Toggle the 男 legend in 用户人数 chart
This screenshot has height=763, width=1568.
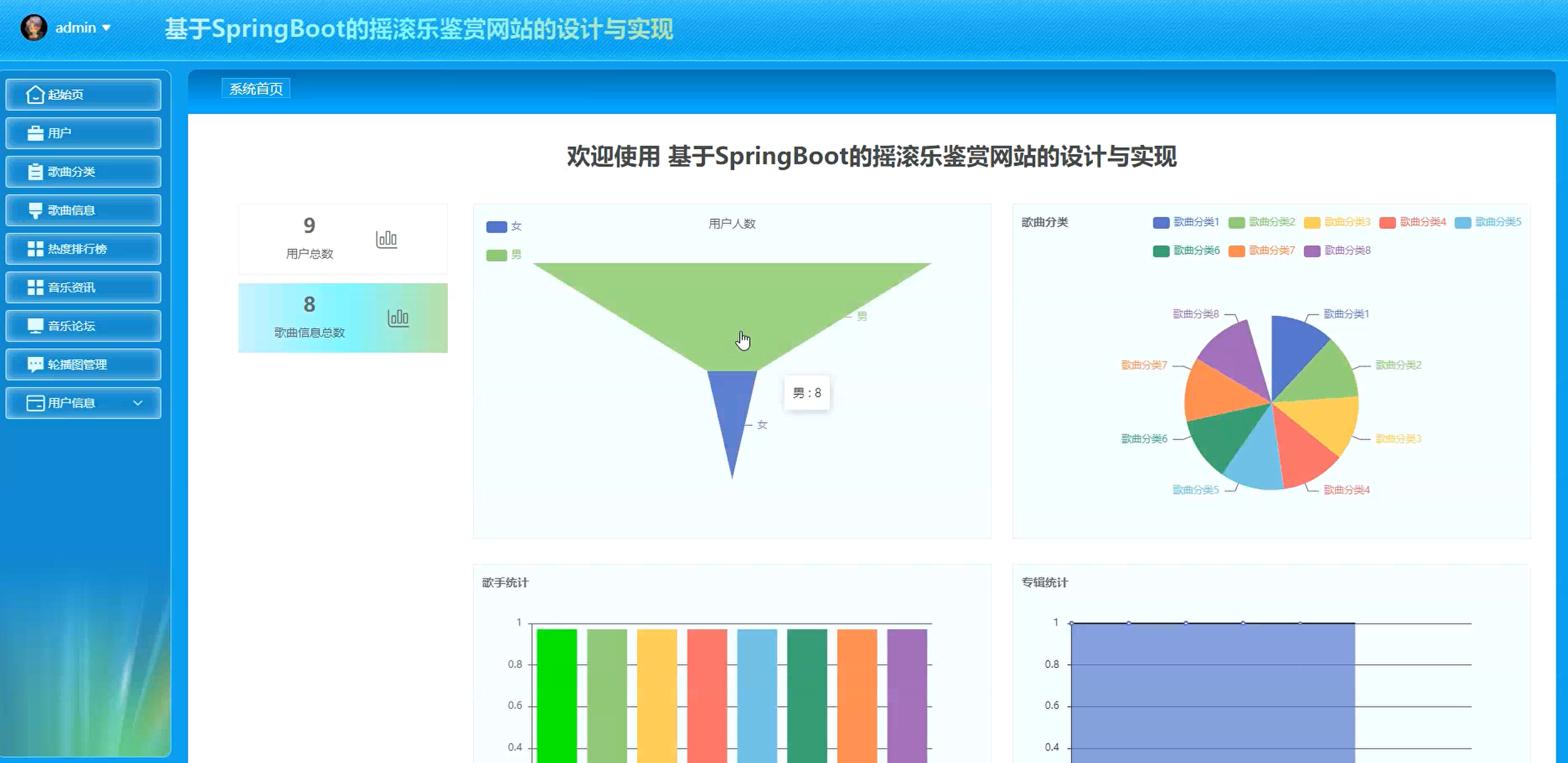click(x=504, y=255)
